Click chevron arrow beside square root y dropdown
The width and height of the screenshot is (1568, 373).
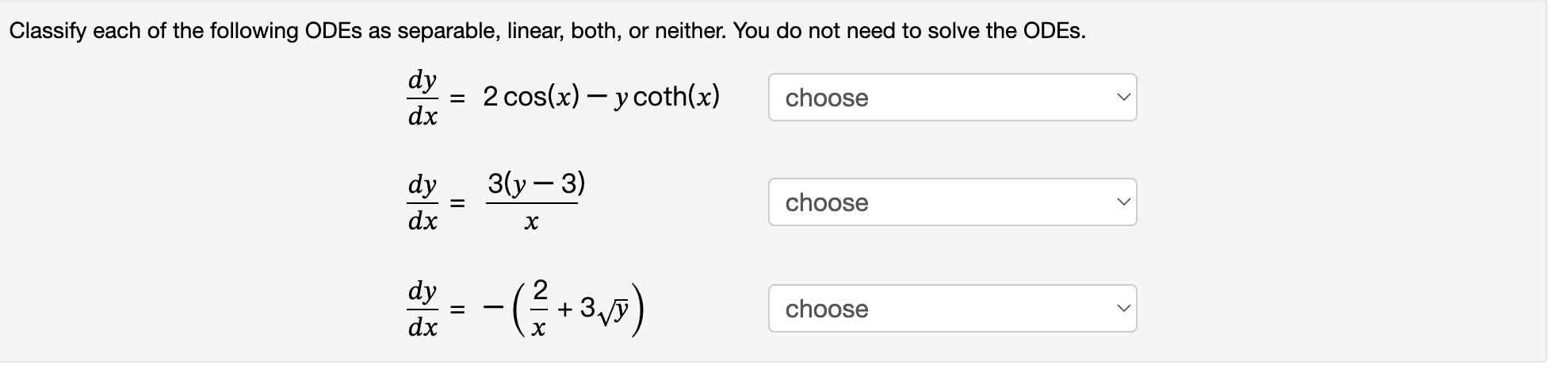(1121, 309)
